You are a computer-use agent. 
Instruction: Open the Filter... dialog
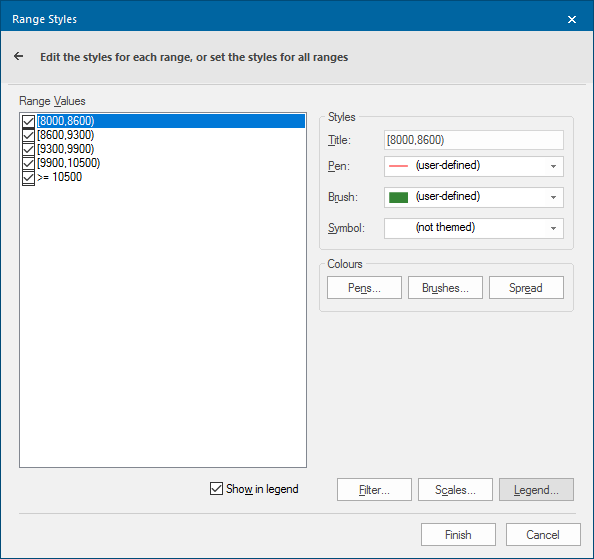click(x=374, y=489)
